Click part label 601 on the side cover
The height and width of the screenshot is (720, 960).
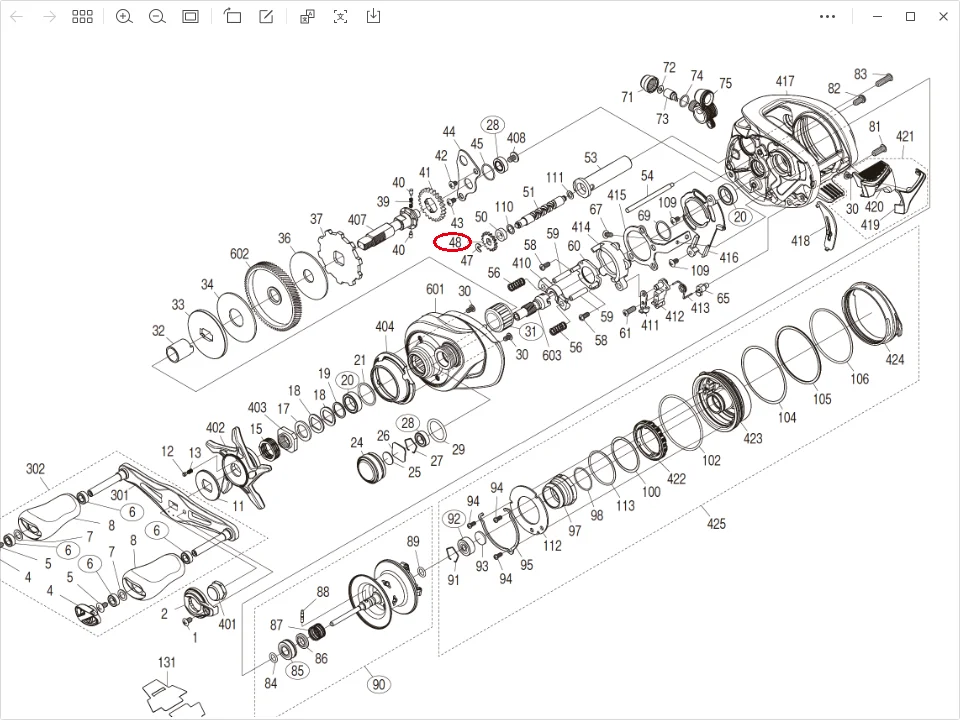pos(435,289)
